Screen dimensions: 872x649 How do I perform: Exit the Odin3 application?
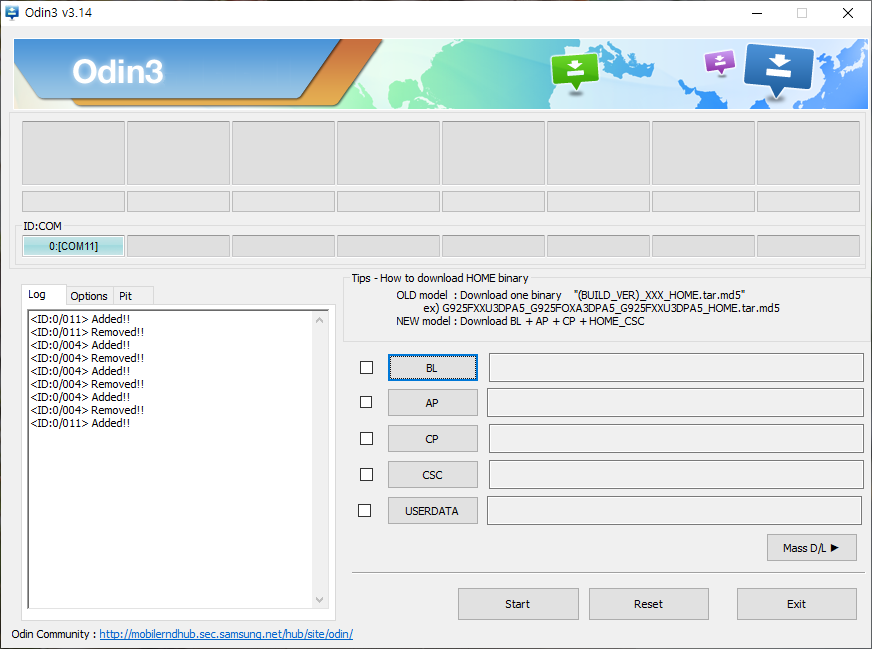pyautogui.click(x=796, y=604)
